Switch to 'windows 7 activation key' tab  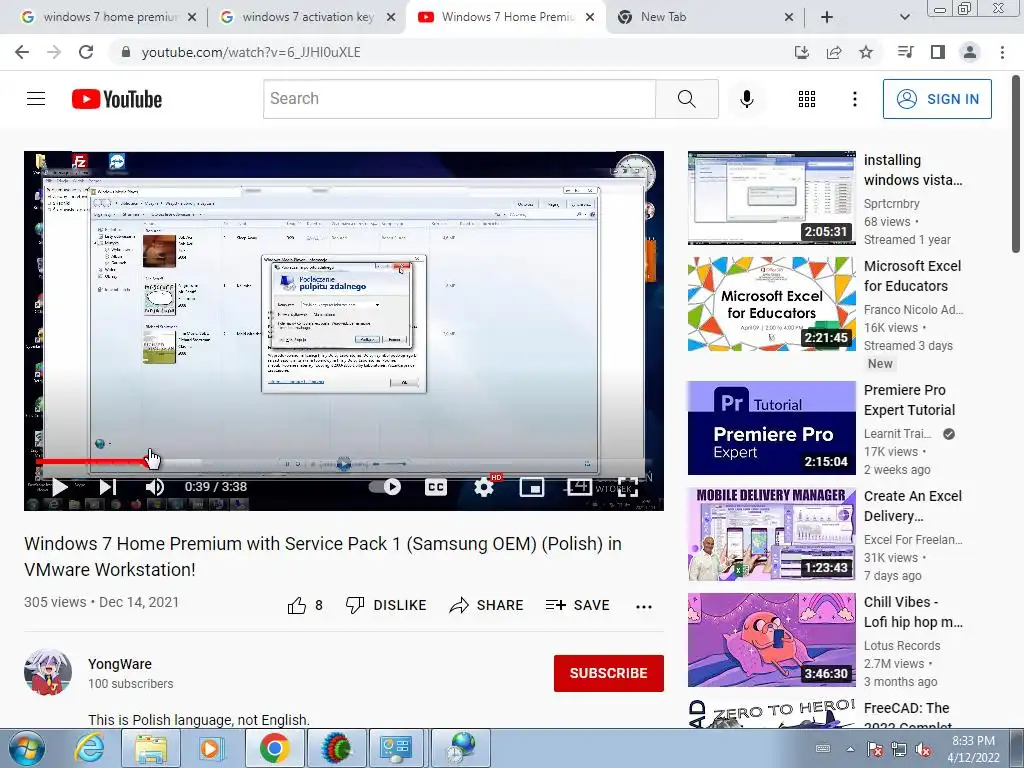click(308, 17)
